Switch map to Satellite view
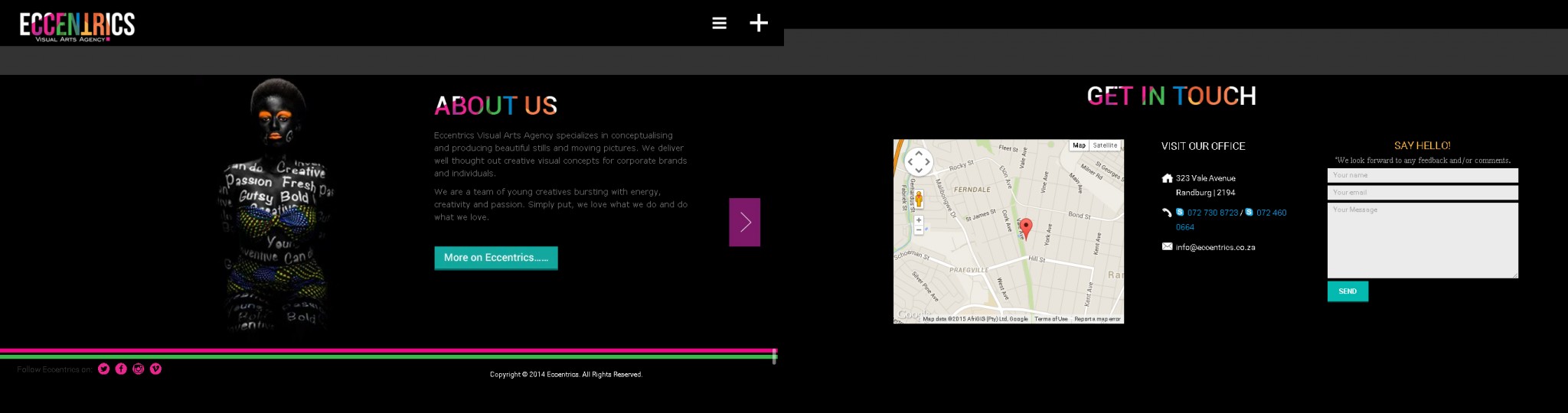Viewport: 1568px width, 413px height. click(x=1105, y=145)
